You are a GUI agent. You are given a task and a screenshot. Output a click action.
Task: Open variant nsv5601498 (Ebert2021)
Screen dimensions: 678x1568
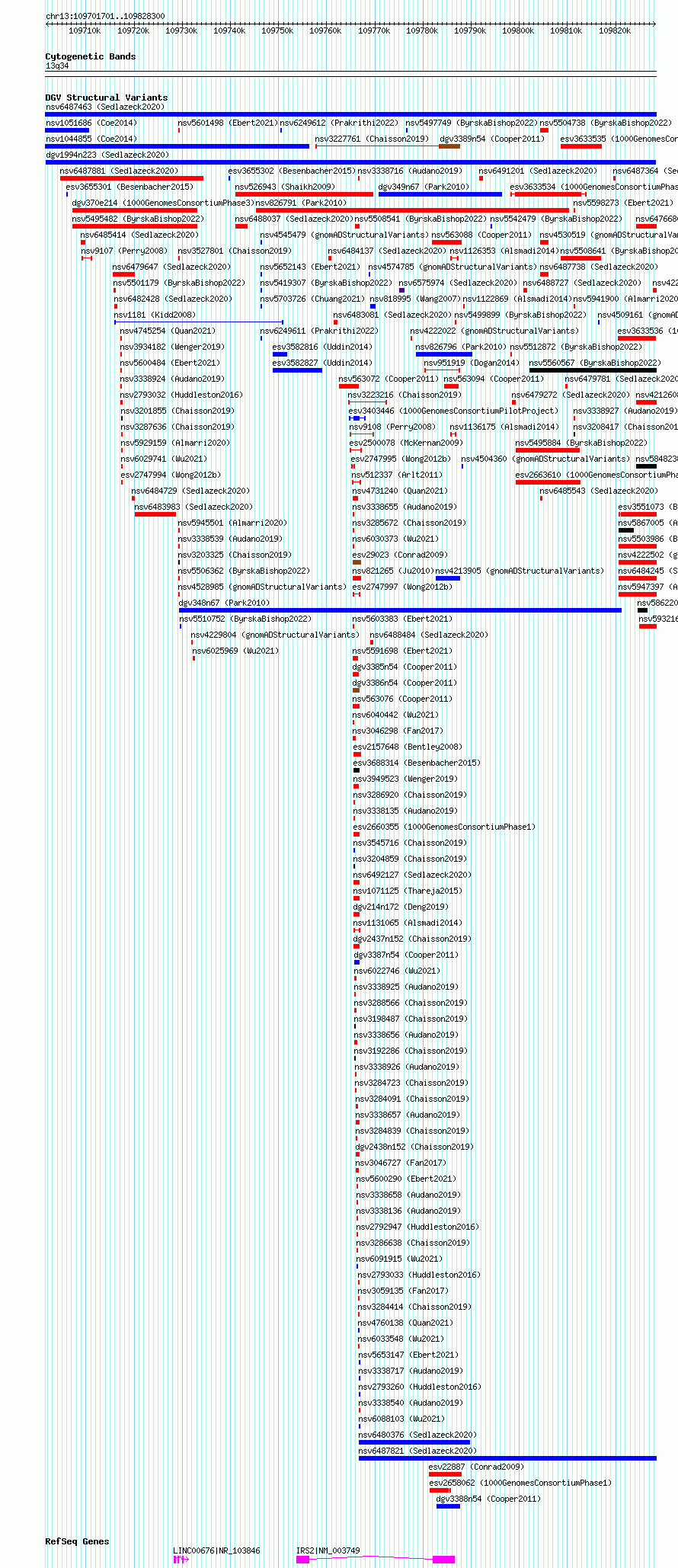click(227, 123)
